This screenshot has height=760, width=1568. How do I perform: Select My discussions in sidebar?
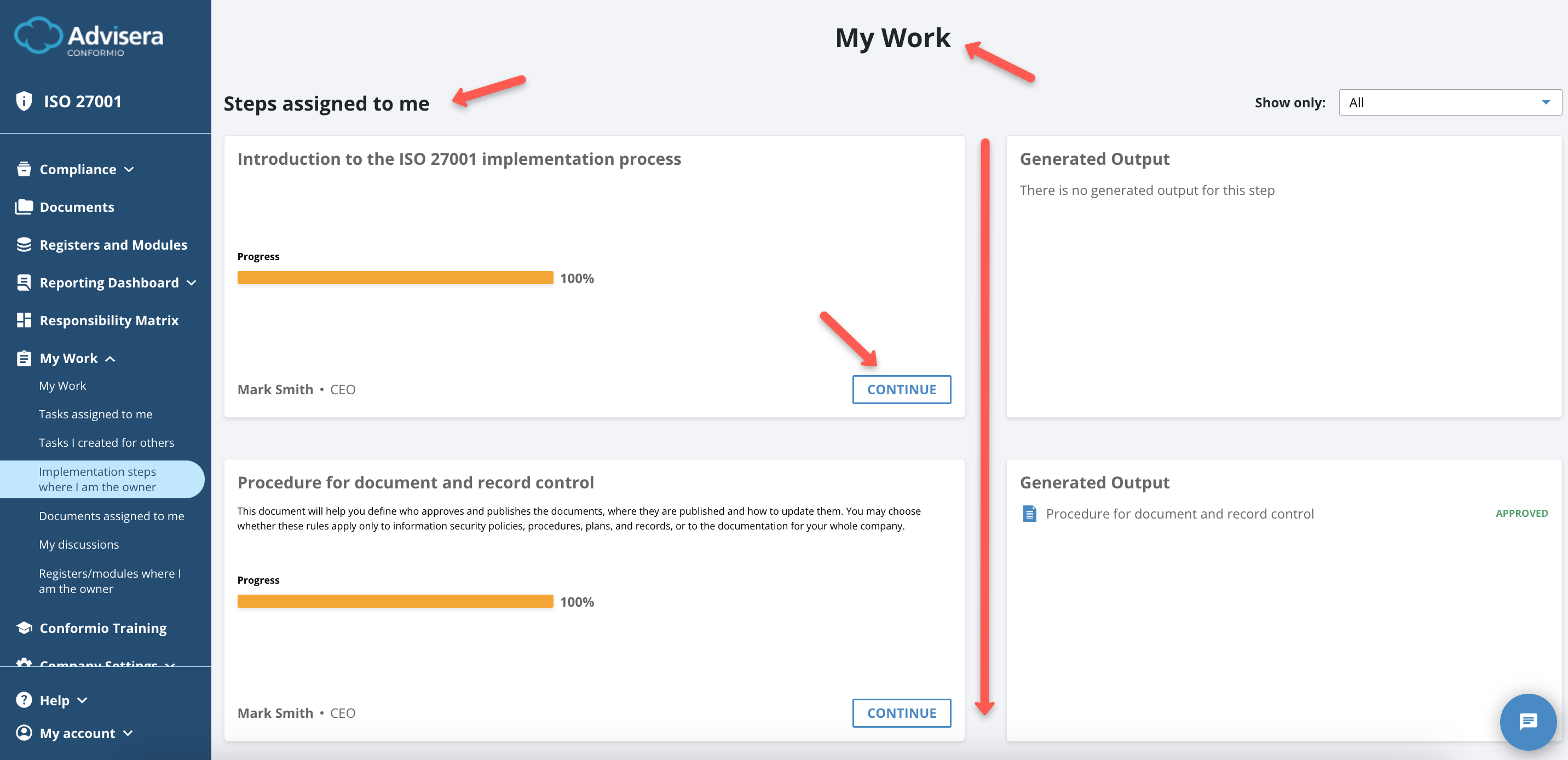(79, 544)
